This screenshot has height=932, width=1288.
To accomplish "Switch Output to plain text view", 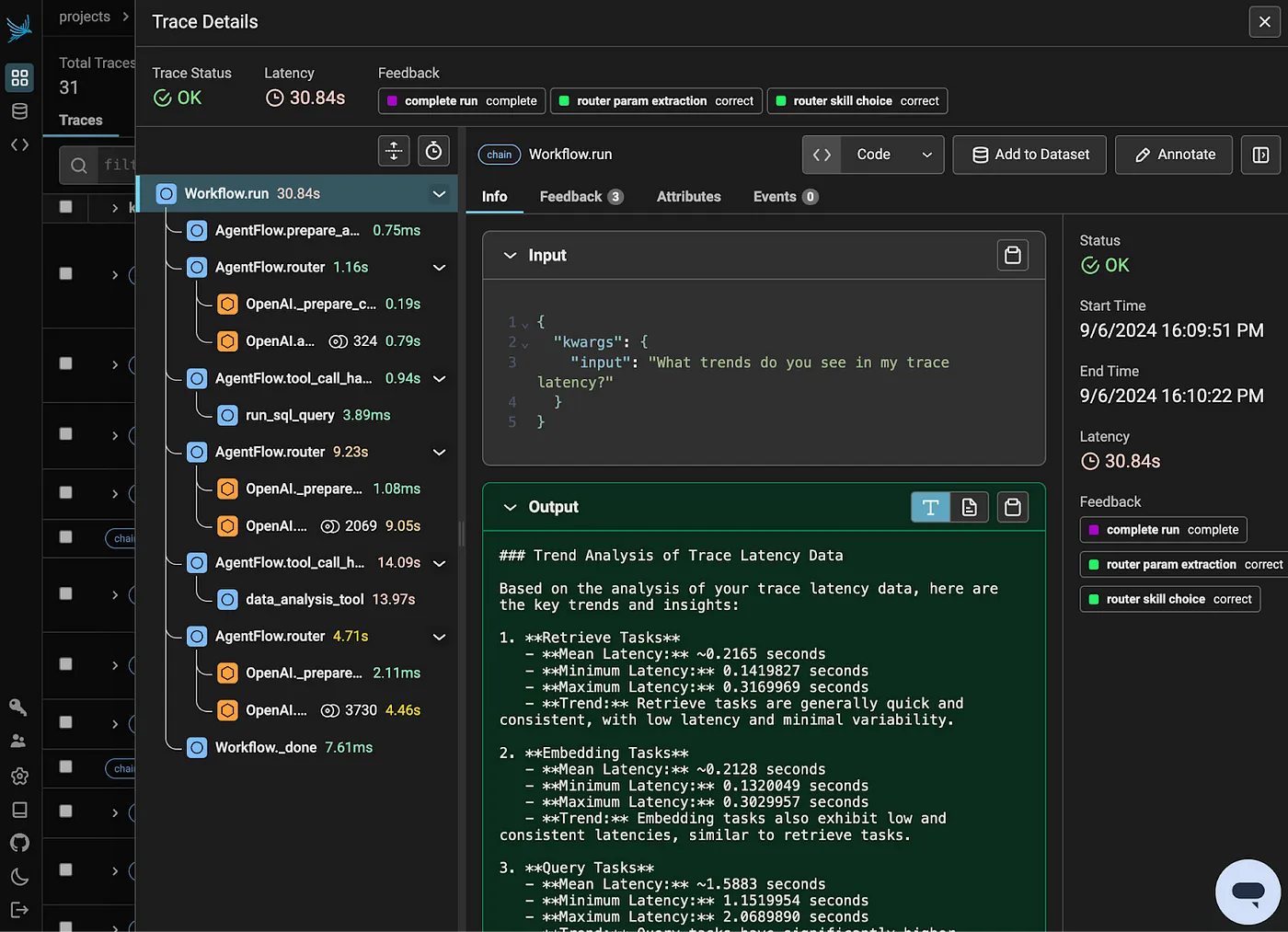I will click(x=930, y=507).
